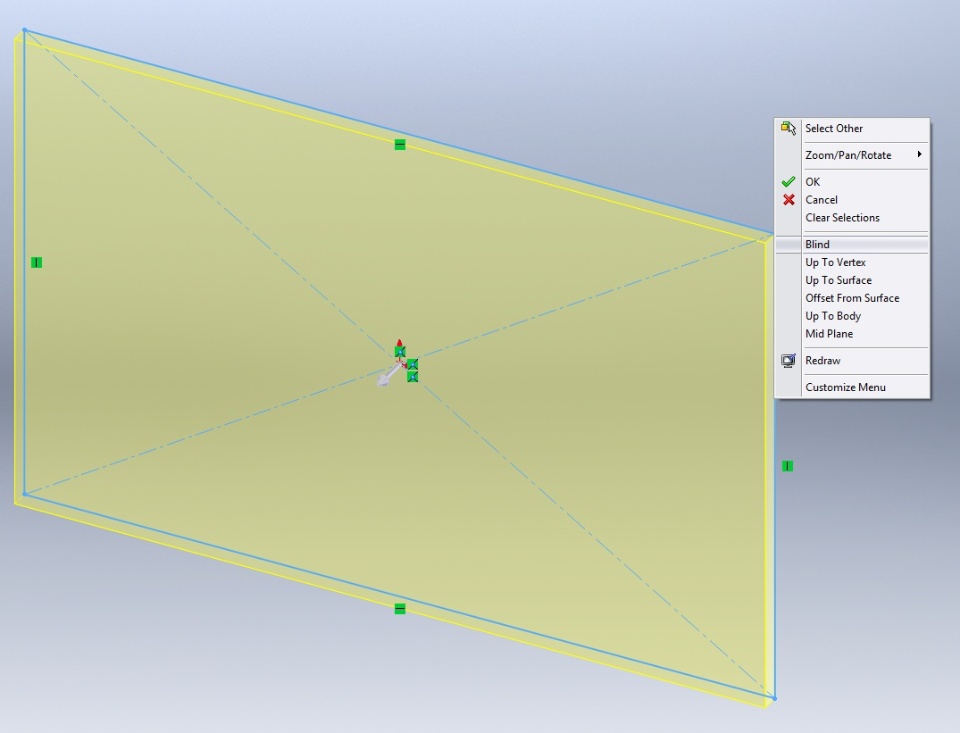
Task: Click OK in the context menu
Action: 852,182
